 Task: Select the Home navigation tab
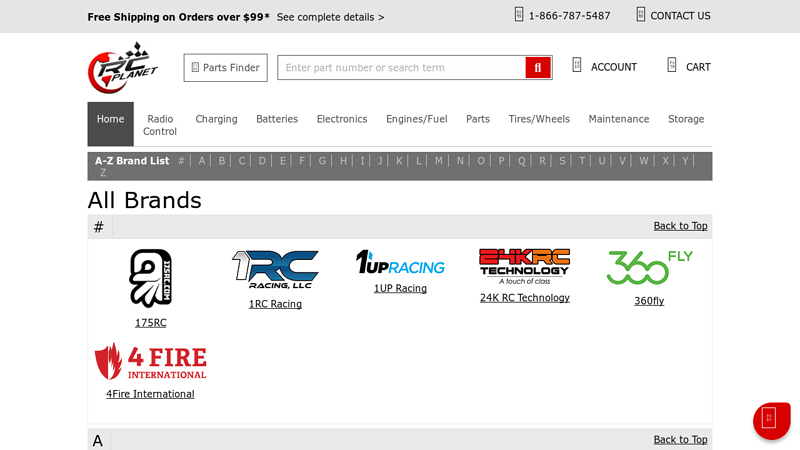click(x=111, y=124)
